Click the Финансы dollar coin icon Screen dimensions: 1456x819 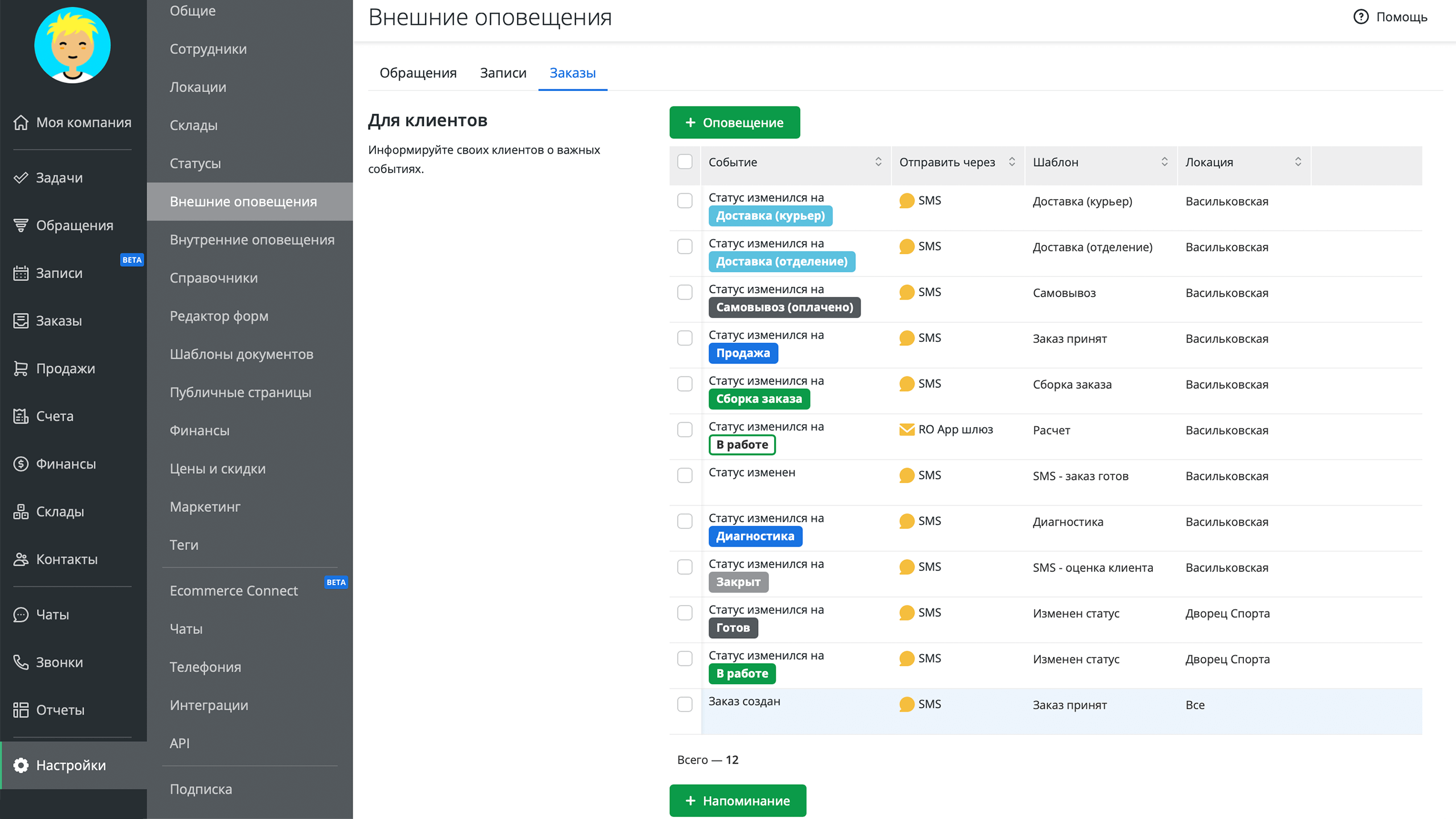21,464
